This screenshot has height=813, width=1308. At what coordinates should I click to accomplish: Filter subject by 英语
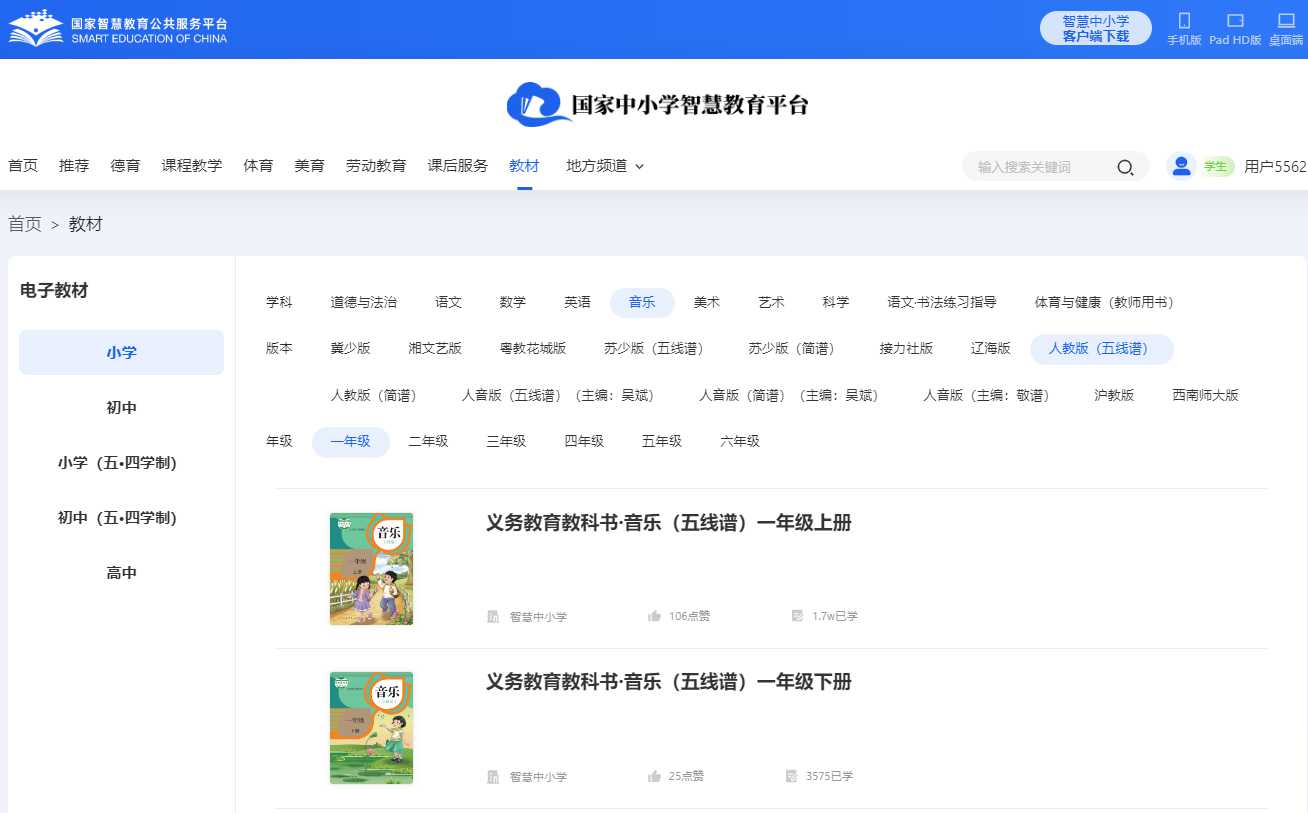click(x=577, y=302)
